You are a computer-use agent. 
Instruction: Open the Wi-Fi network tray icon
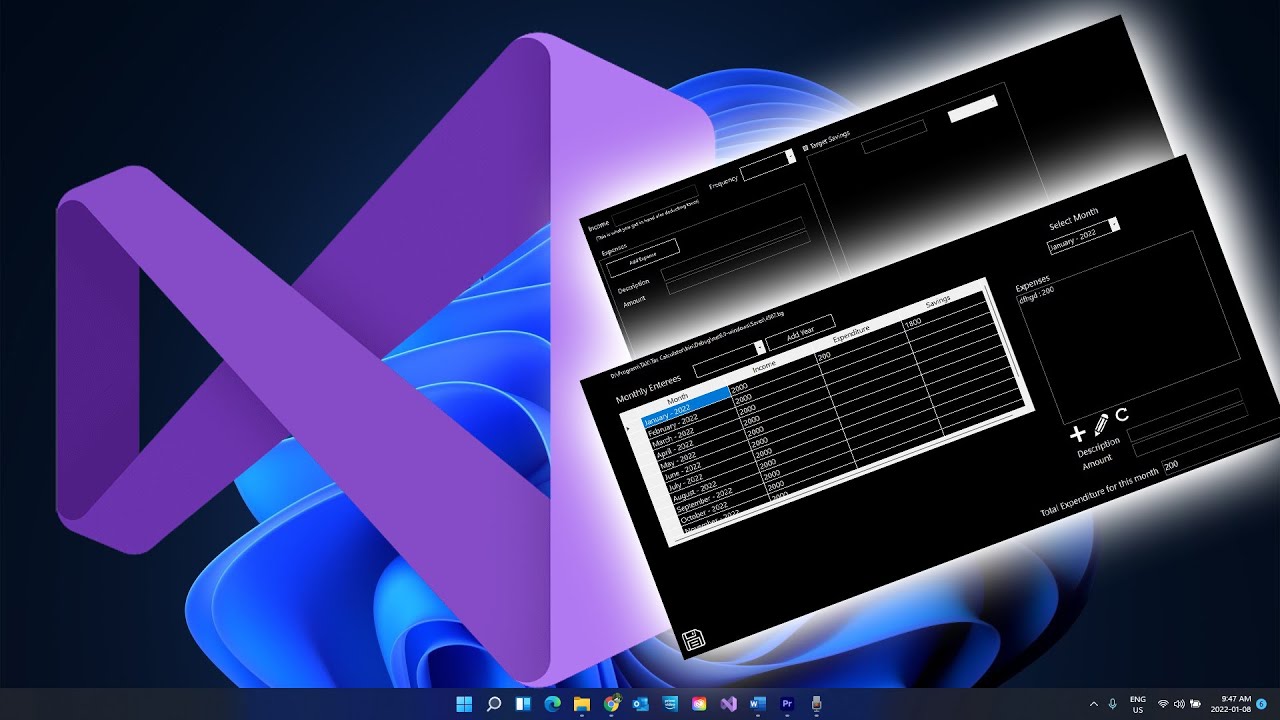tap(1163, 704)
